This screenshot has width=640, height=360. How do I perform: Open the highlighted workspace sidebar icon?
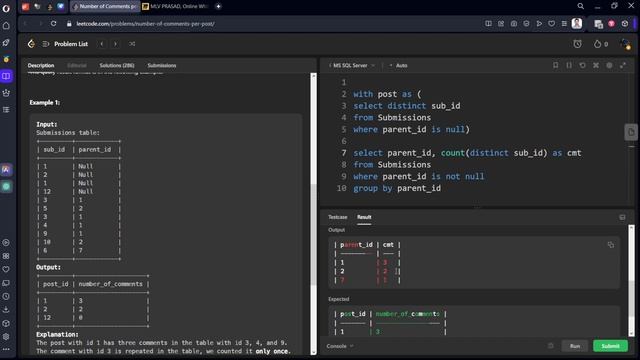[x=6, y=76]
